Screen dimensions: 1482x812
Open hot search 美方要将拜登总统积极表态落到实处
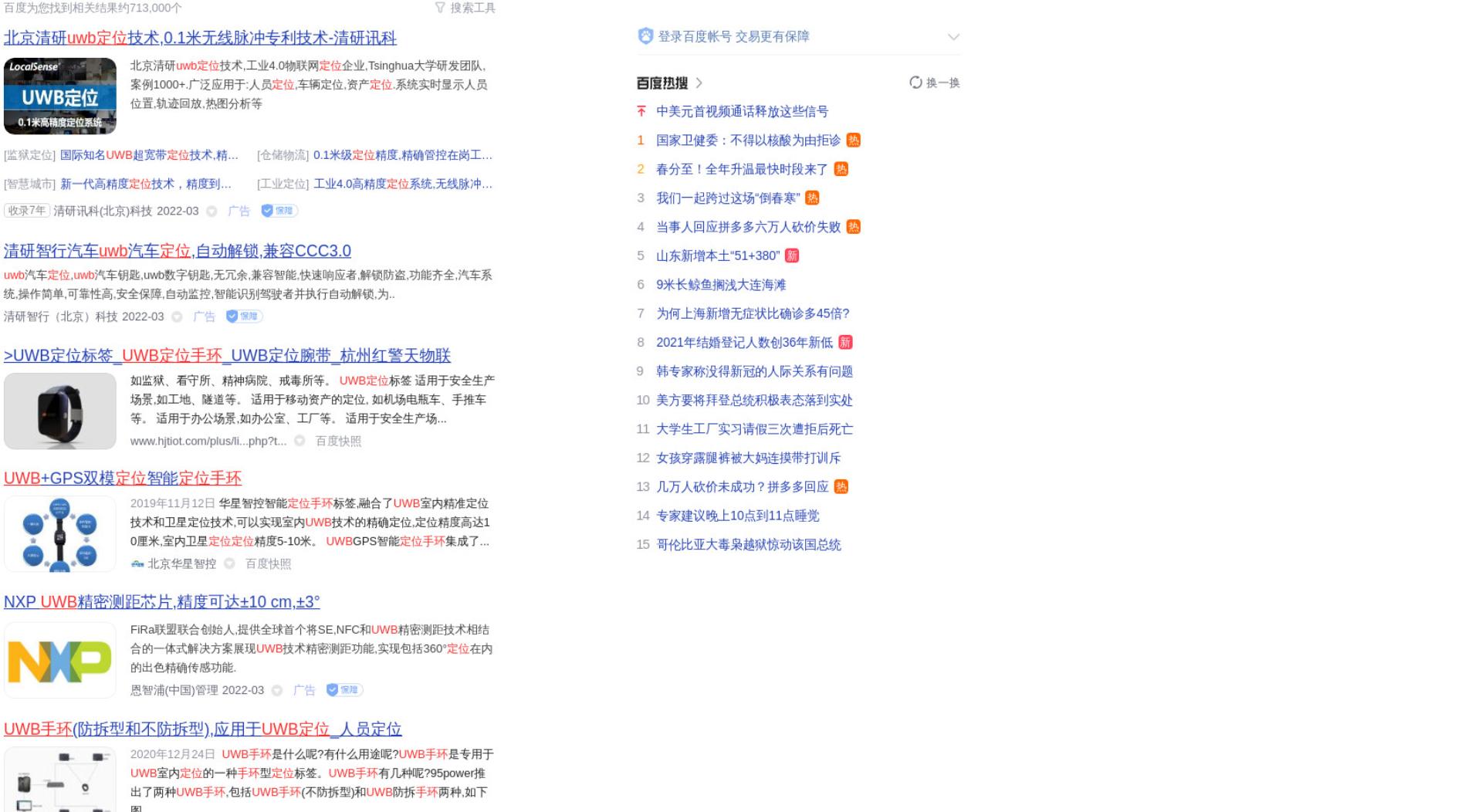754,401
